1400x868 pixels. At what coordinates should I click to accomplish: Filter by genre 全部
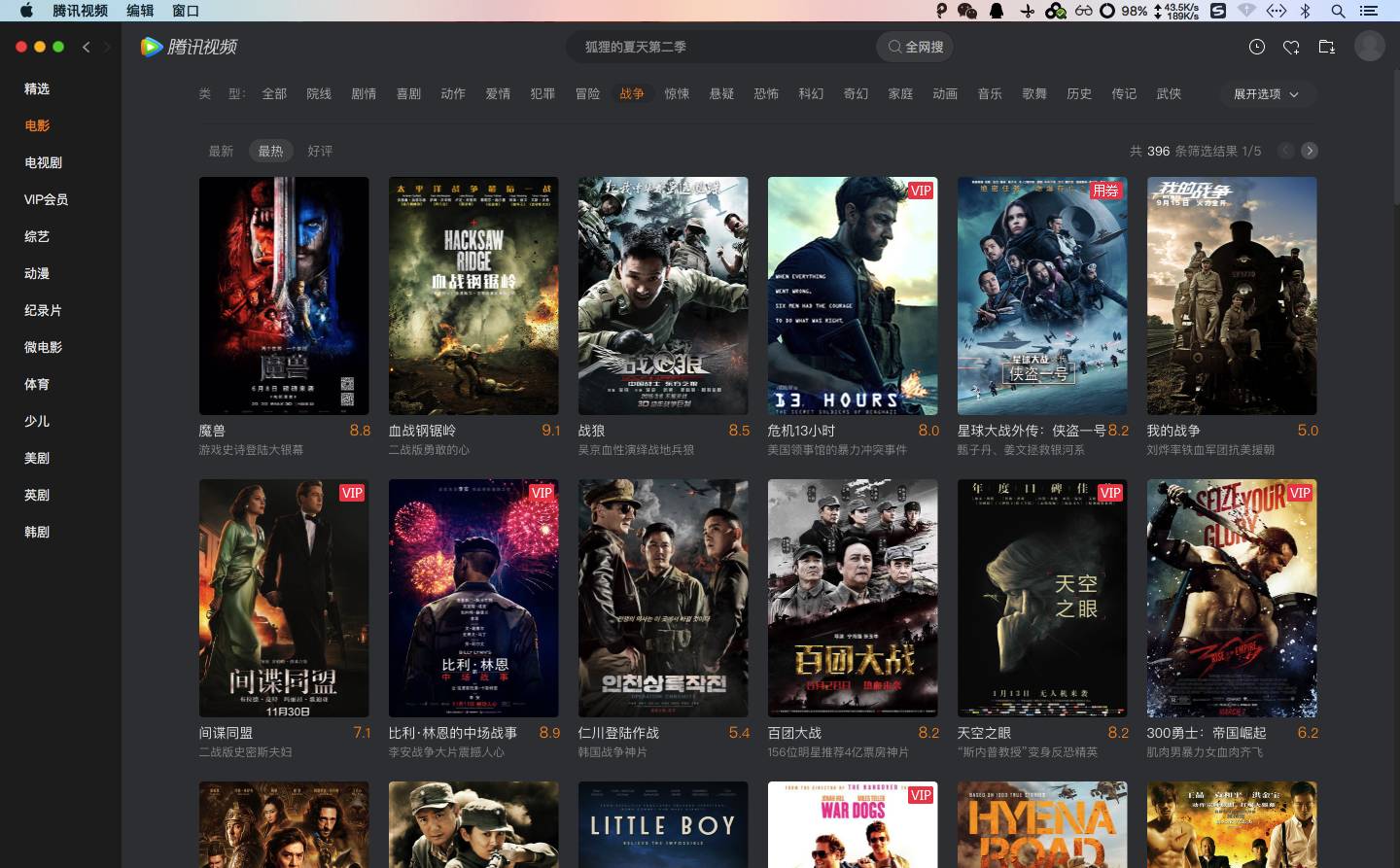click(274, 94)
